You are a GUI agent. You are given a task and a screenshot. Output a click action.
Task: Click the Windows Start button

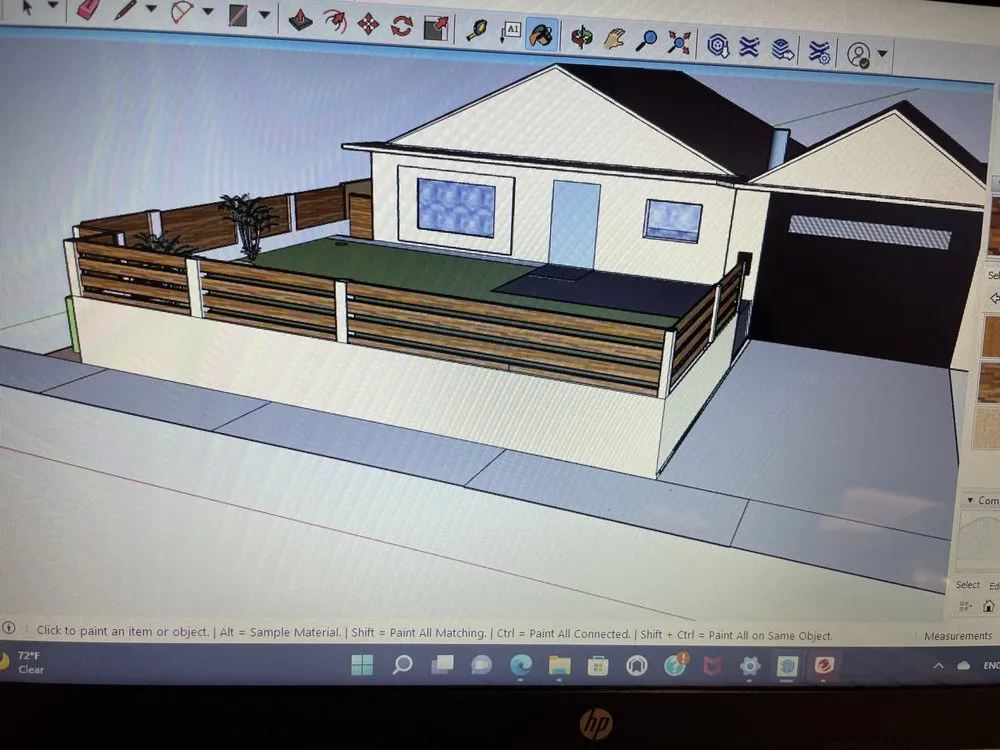pyautogui.click(x=362, y=665)
